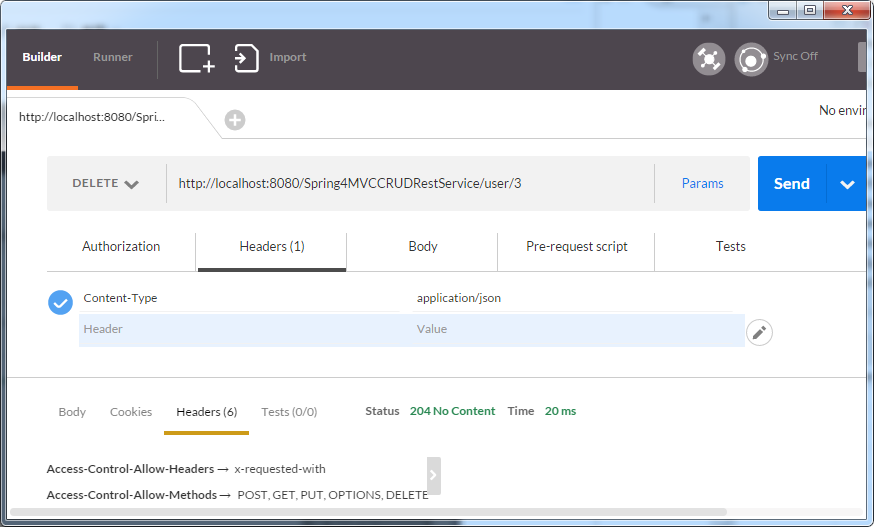Minimize the Postman window

point(783,11)
